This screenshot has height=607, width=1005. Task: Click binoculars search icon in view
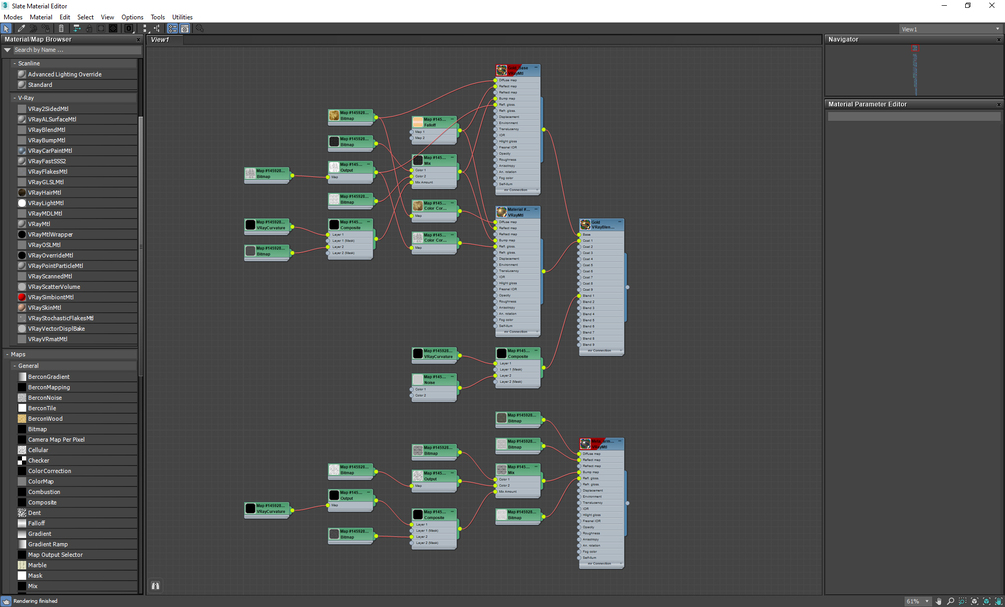click(155, 585)
